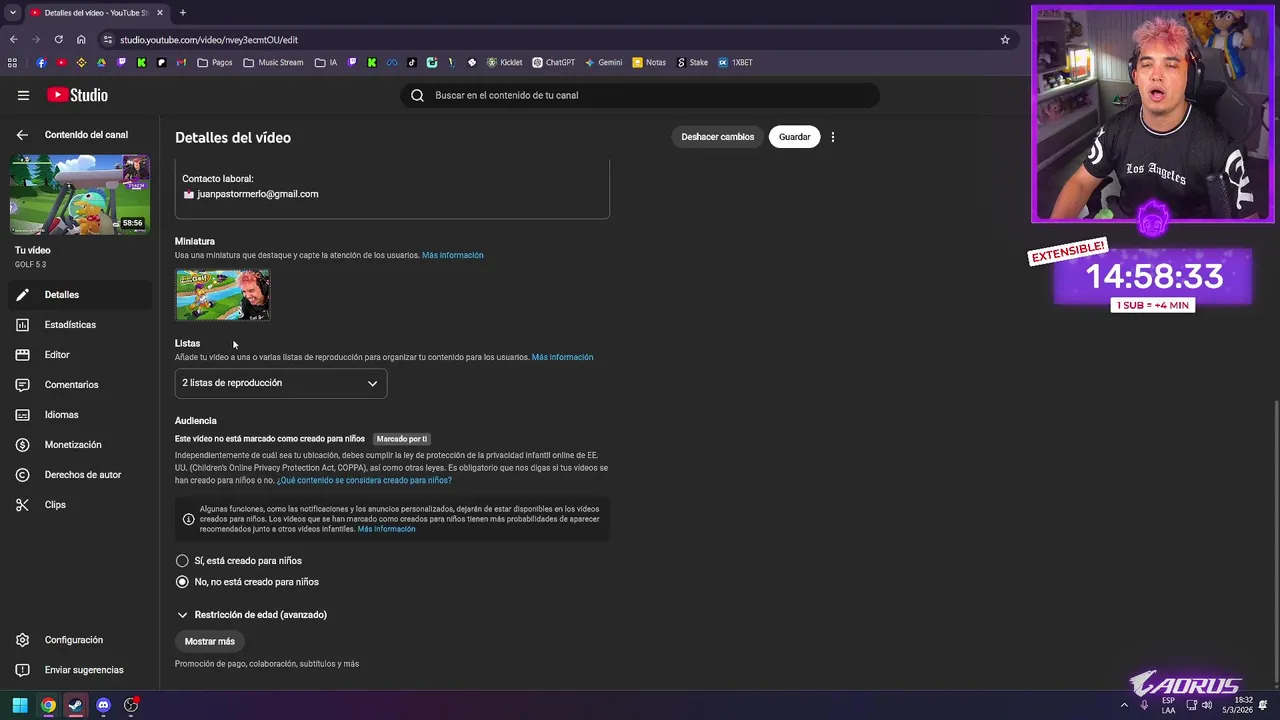Open the Pagos bookmarks folder

pos(215,62)
